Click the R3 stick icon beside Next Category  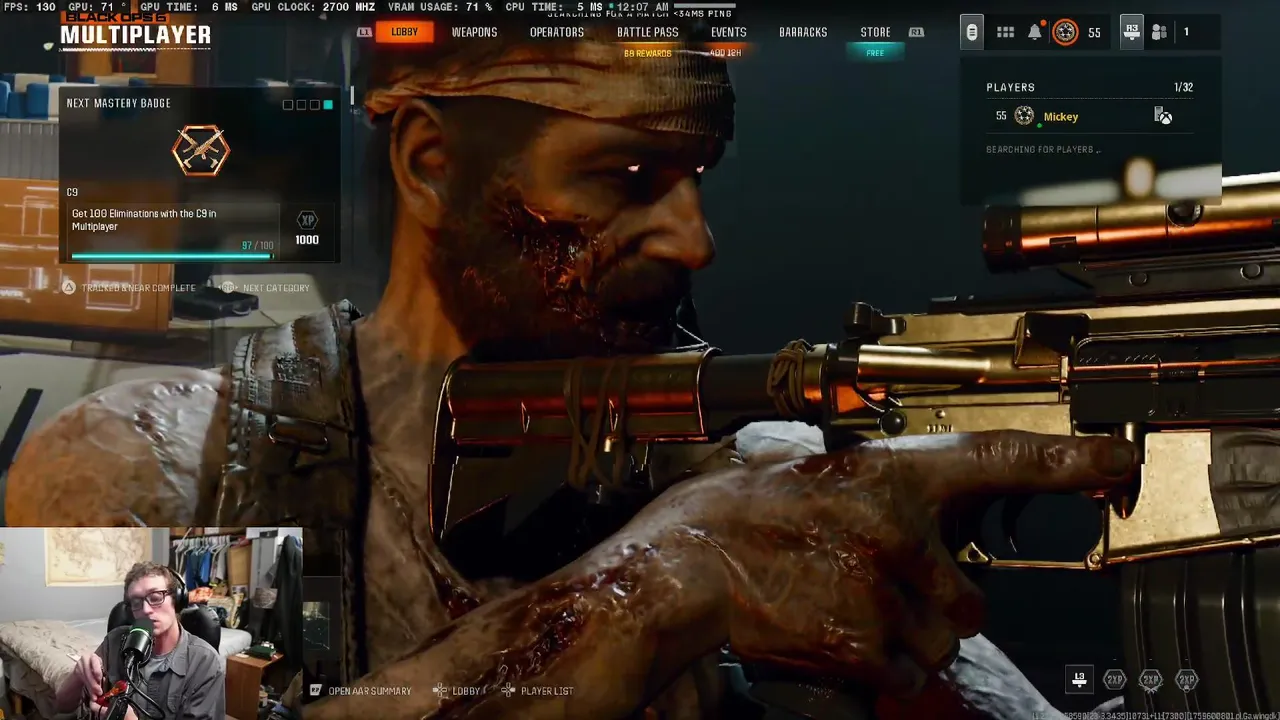click(229, 287)
